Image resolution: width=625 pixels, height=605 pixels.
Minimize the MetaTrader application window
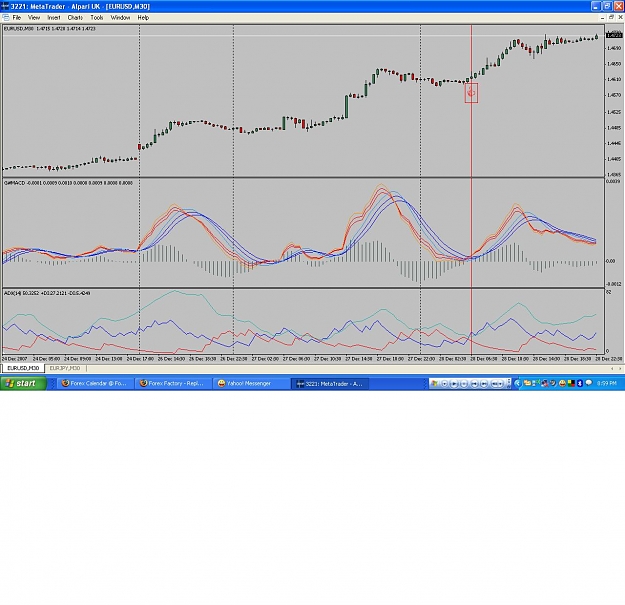(596, 6)
